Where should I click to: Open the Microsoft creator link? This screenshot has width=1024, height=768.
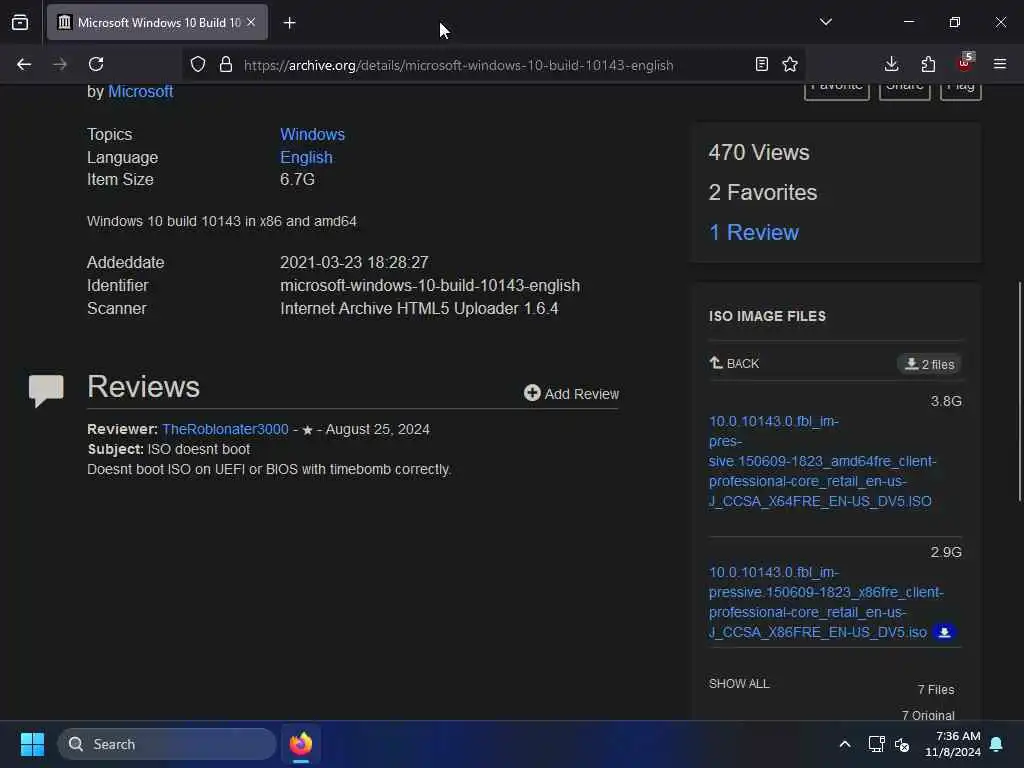pyautogui.click(x=140, y=91)
